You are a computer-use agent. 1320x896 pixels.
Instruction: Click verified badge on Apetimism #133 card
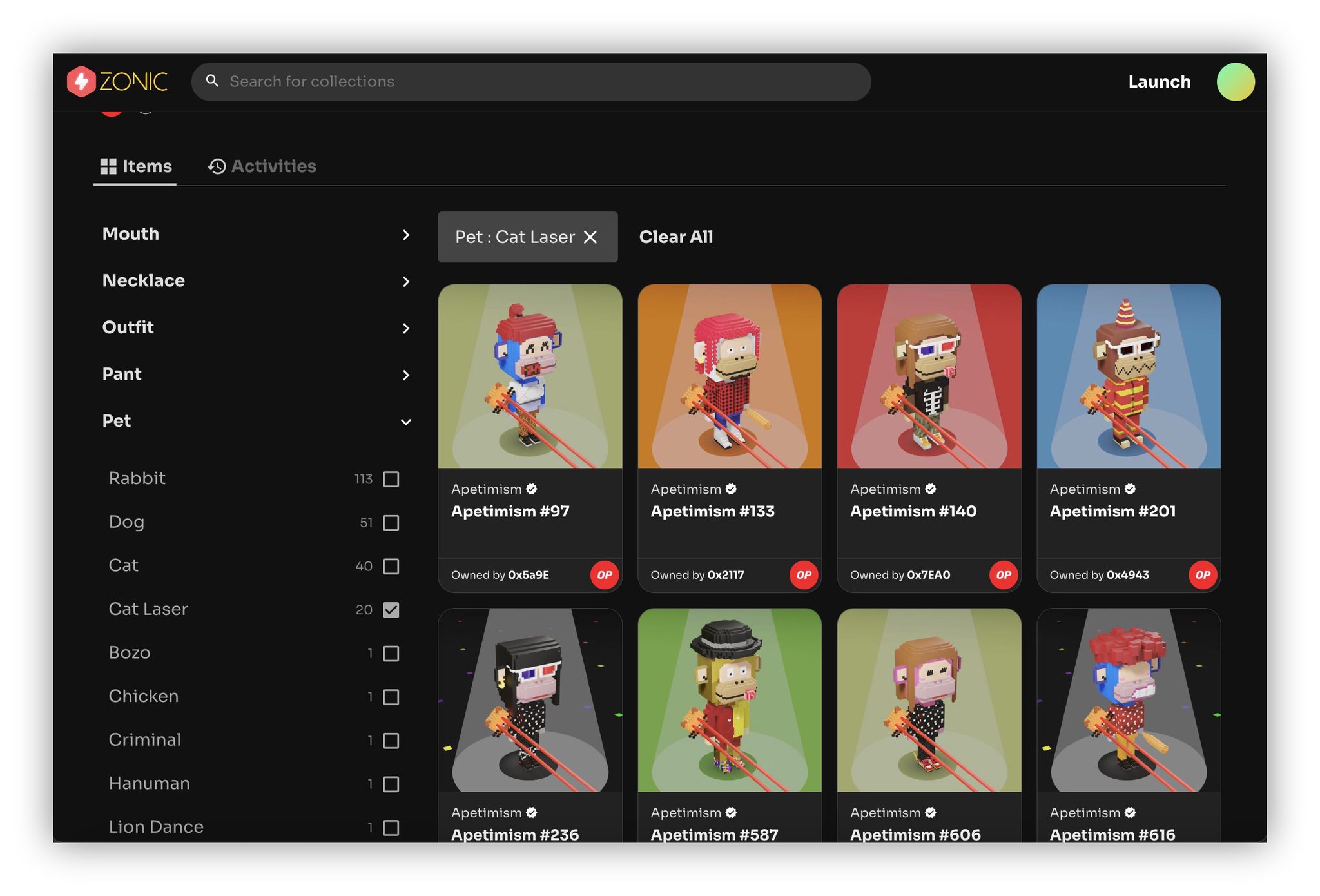731,489
